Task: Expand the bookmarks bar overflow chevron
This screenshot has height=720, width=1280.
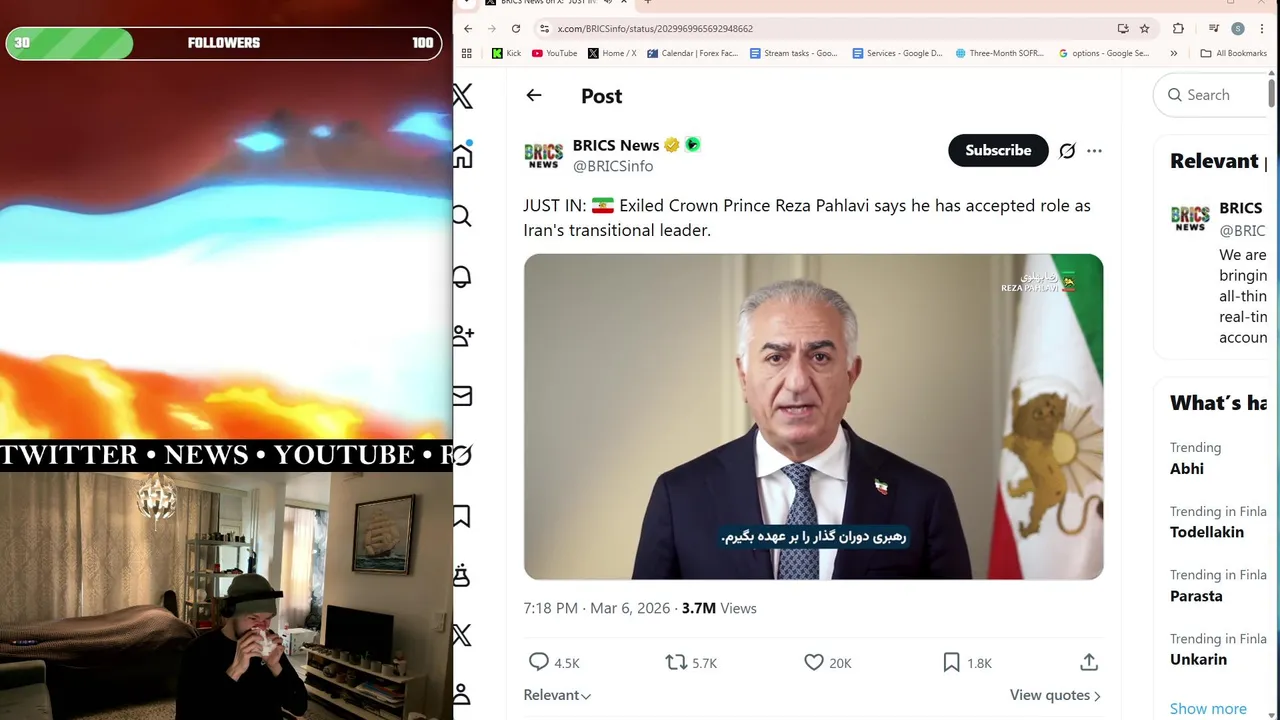Action: pos(1173,53)
